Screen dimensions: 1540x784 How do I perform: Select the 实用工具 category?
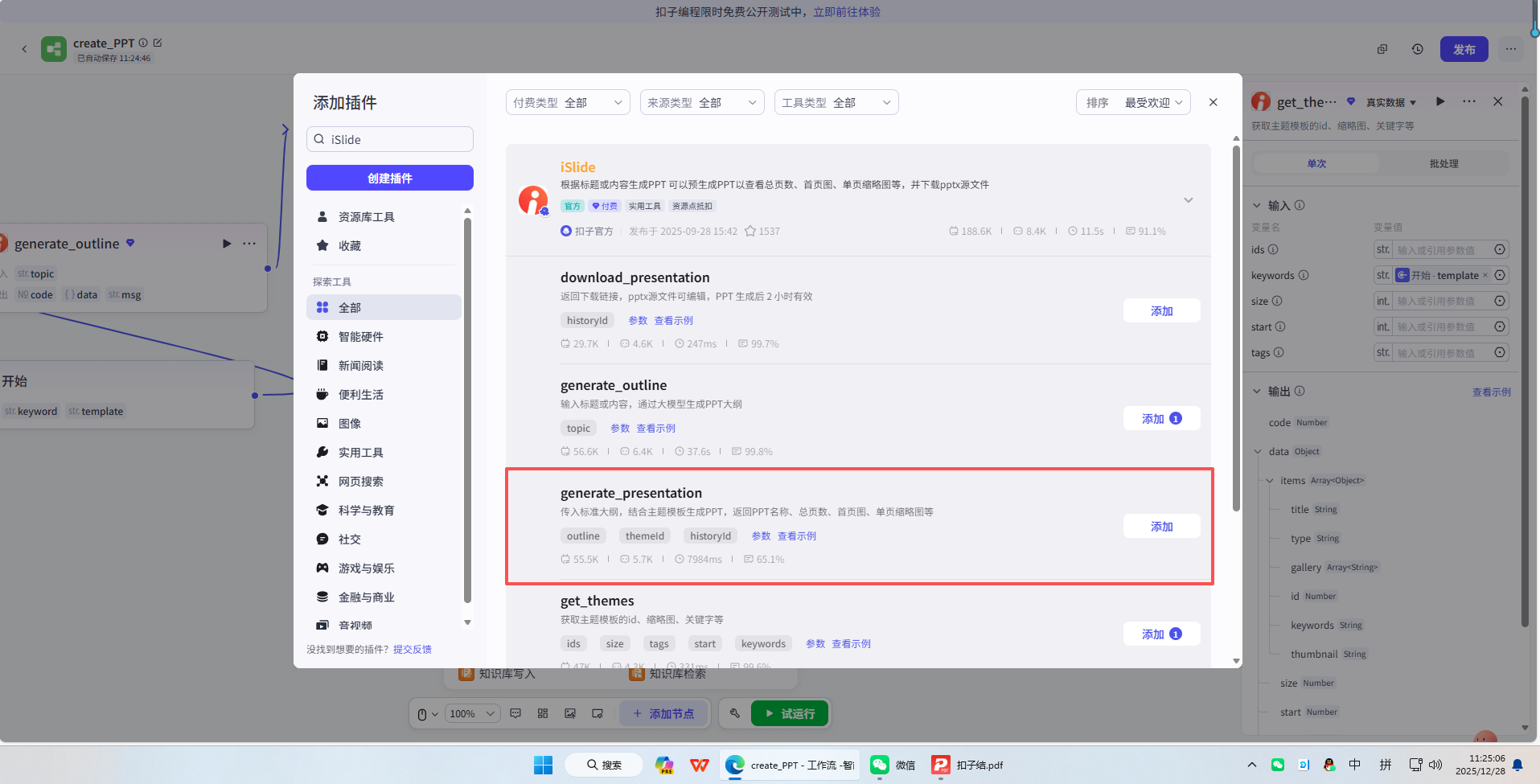tap(384, 452)
